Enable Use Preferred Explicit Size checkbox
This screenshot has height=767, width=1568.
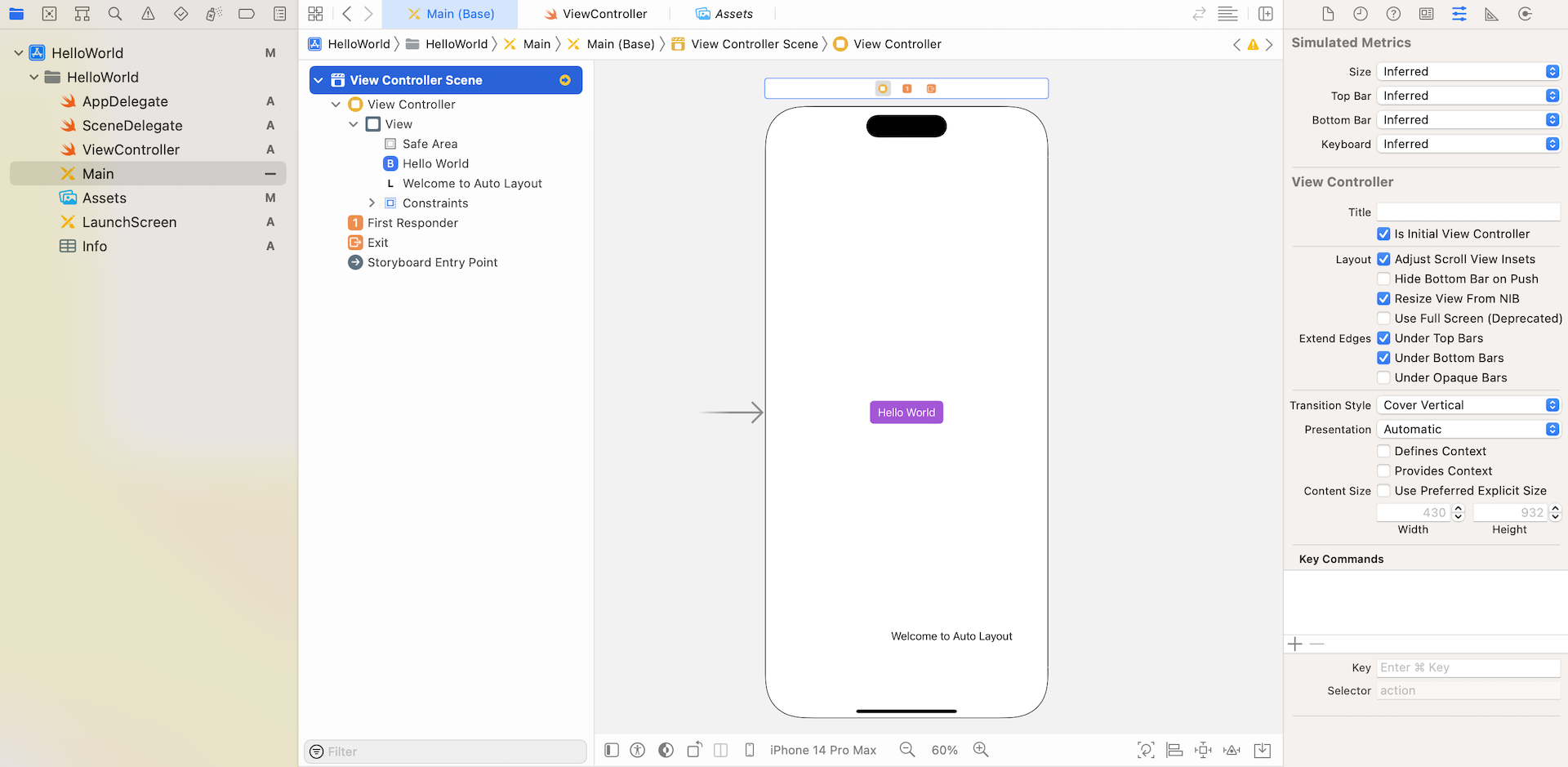pyautogui.click(x=1383, y=491)
